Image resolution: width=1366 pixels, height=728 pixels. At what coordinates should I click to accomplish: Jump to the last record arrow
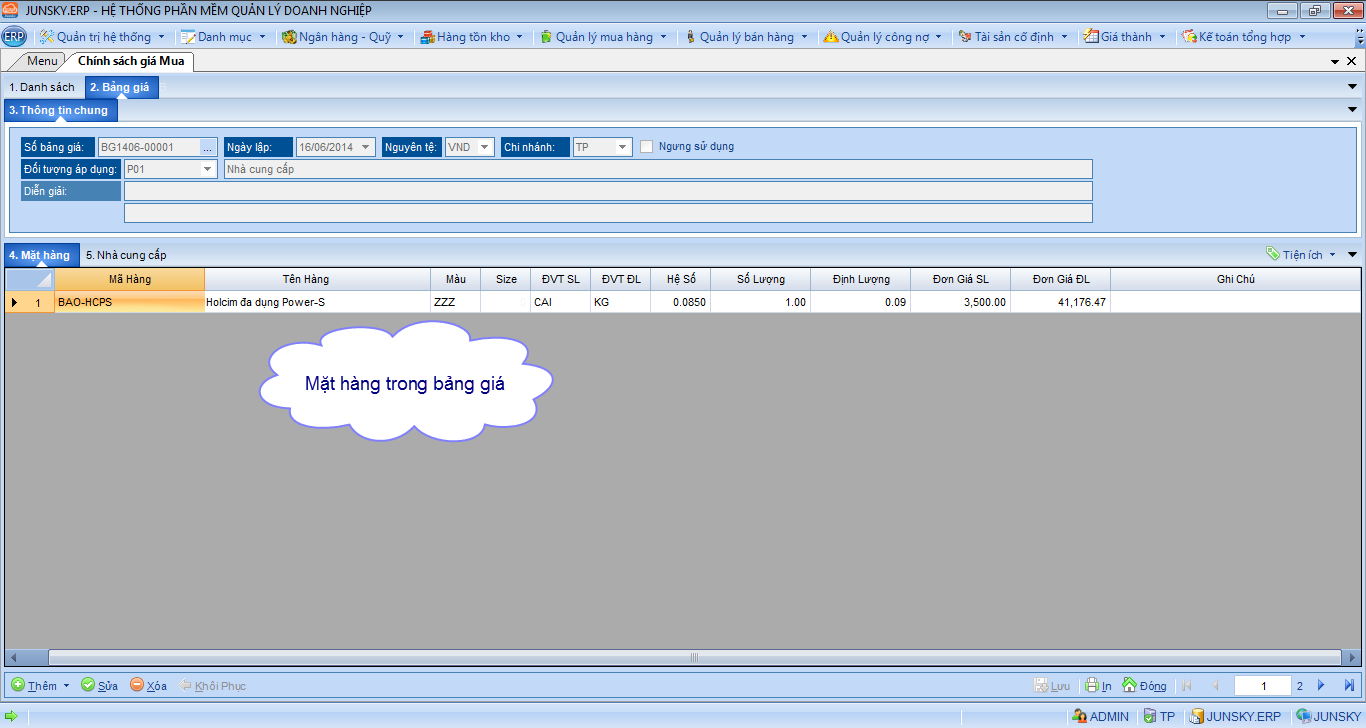pos(1348,685)
